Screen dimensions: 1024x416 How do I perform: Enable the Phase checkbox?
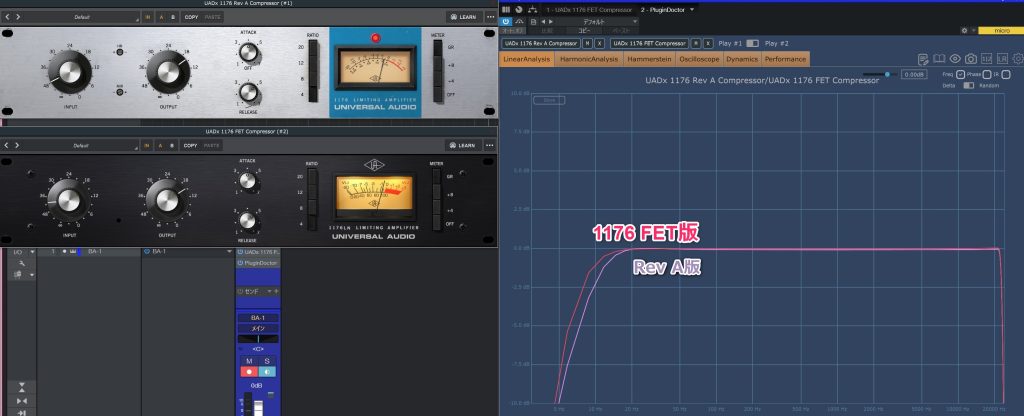(986, 74)
